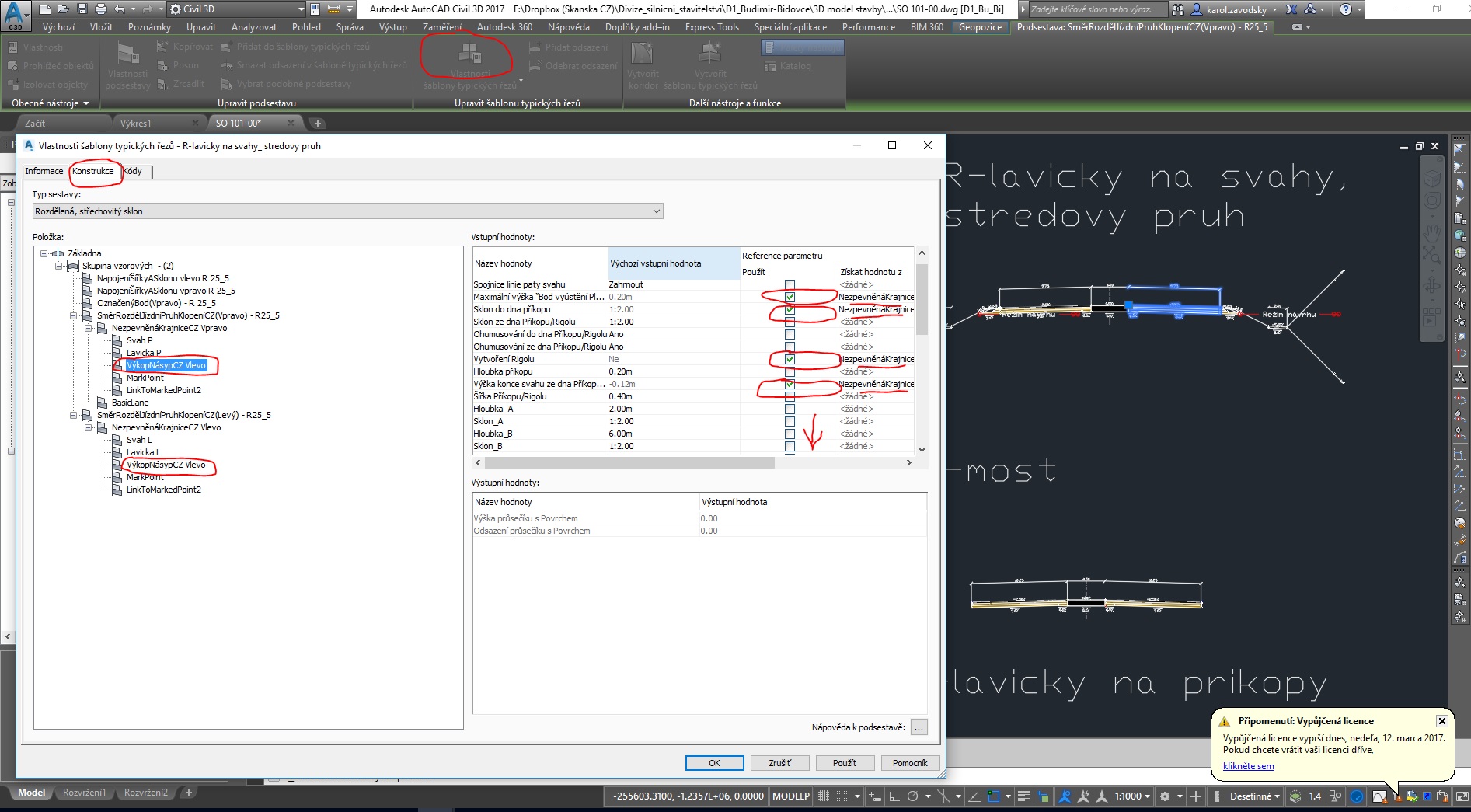Screen dimensions: 1471x812
Task: Click the Autodesk Exchange X icon
Action: (x=1291, y=9)
